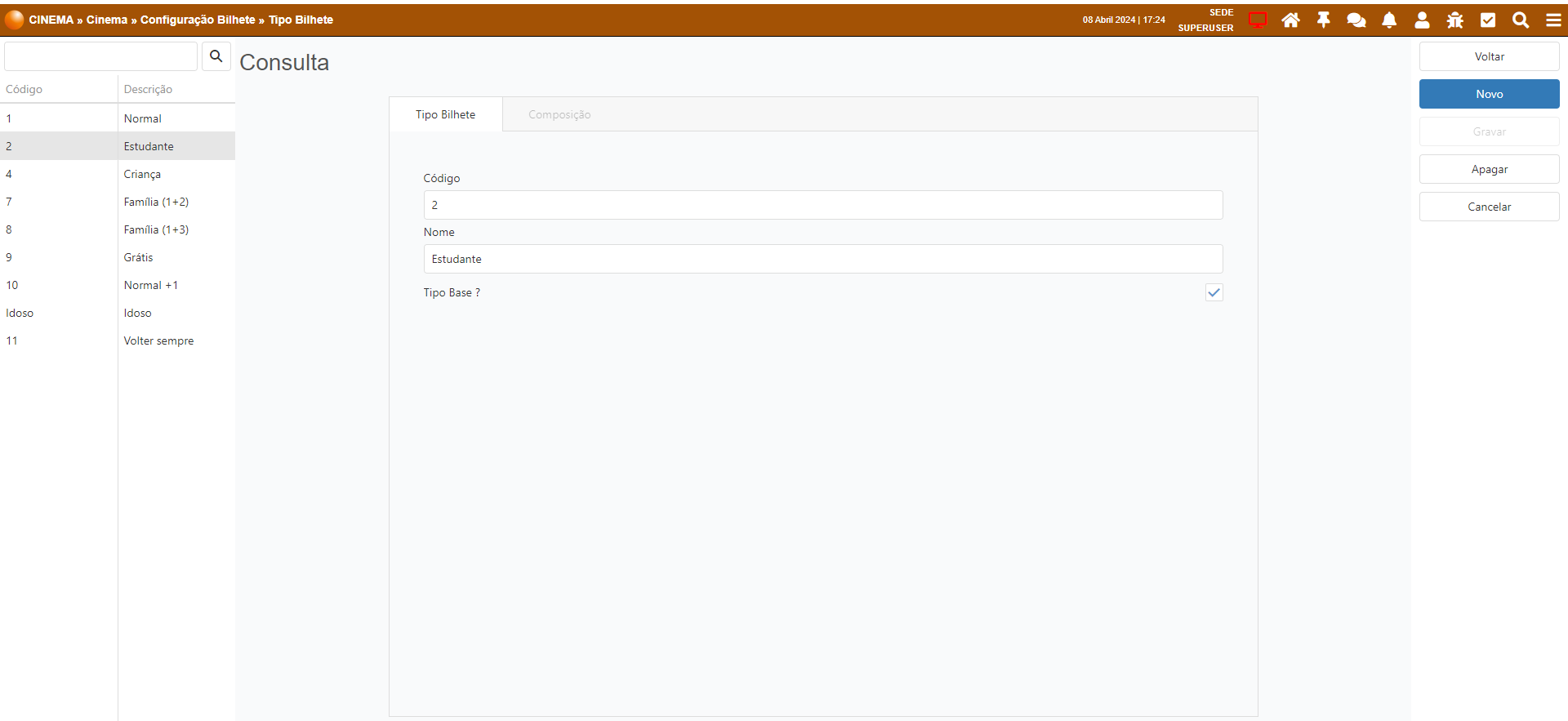Screen dimensions: 1568x721
Task: Select the Família (1+2) row
Action: tap(118, 202)
